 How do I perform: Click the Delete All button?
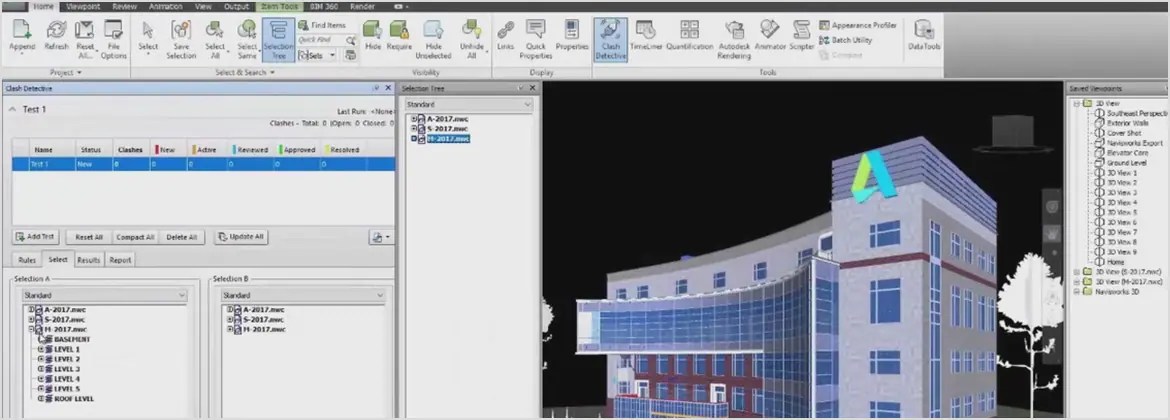point(181,237)
